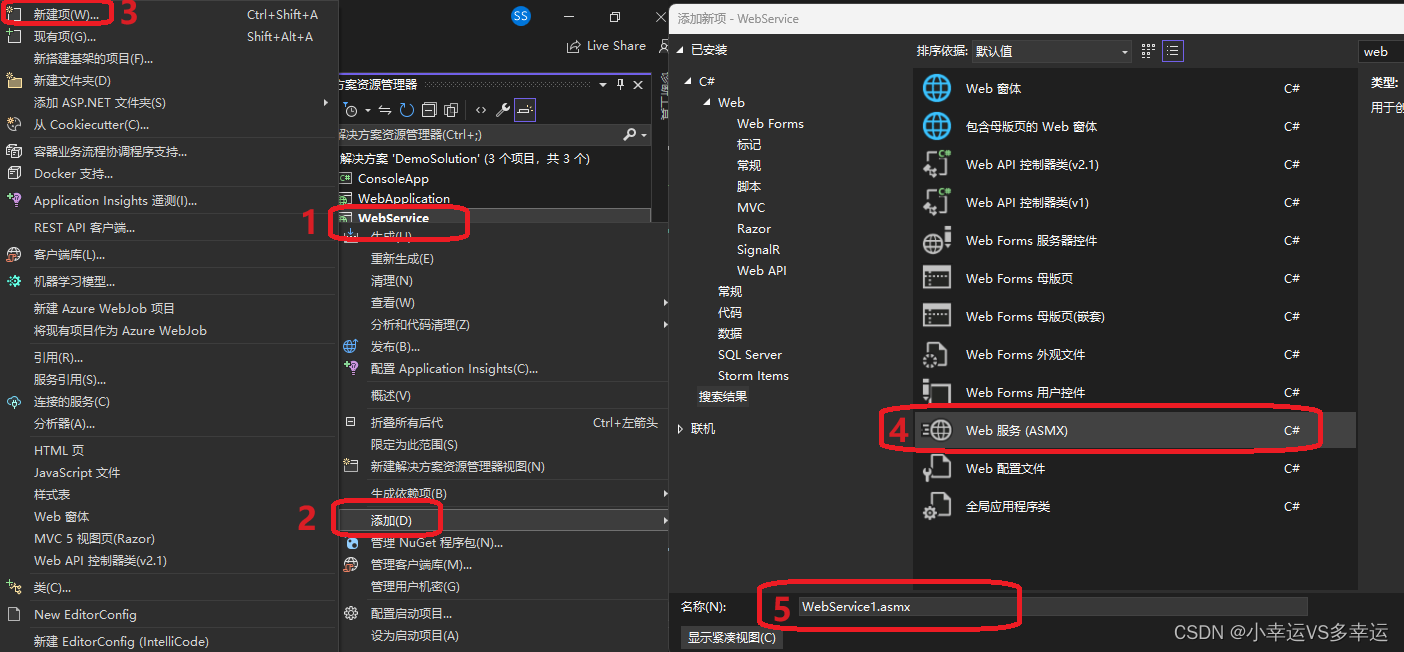Collapse the 已安装 tree node

tap(682, 49)
